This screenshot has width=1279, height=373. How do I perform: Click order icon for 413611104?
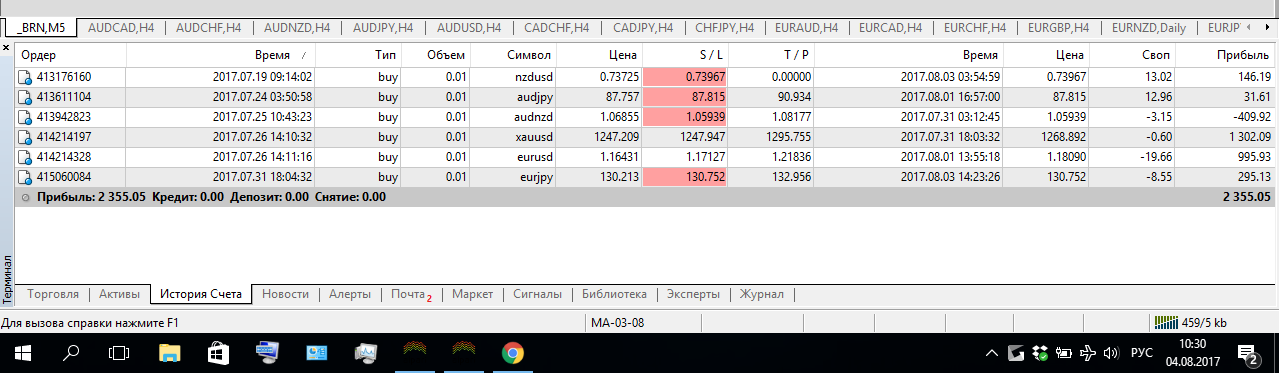coord(24,97)
